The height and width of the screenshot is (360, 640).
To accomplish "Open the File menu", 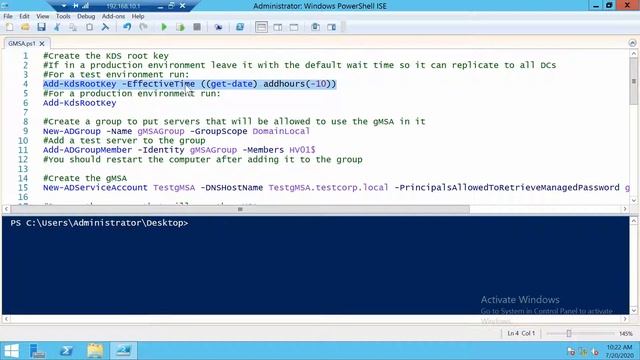I will pos(8,16).
